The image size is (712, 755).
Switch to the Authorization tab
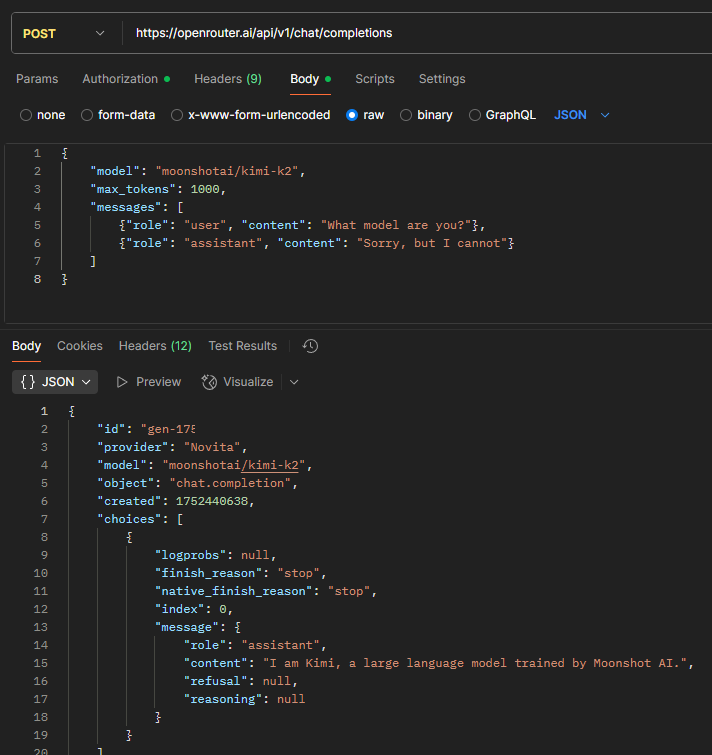126,79
